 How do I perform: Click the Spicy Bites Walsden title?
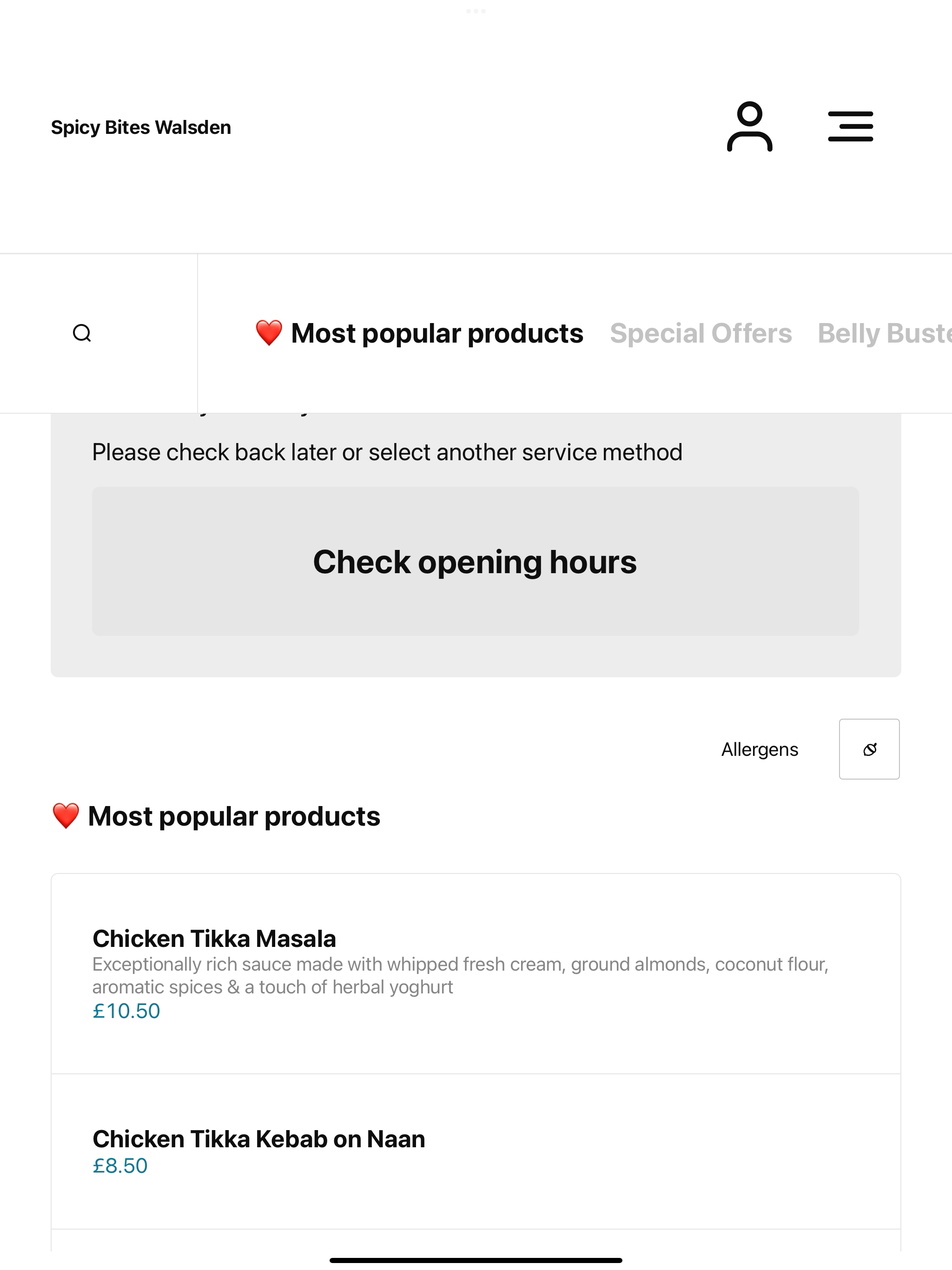click(141, 127)
